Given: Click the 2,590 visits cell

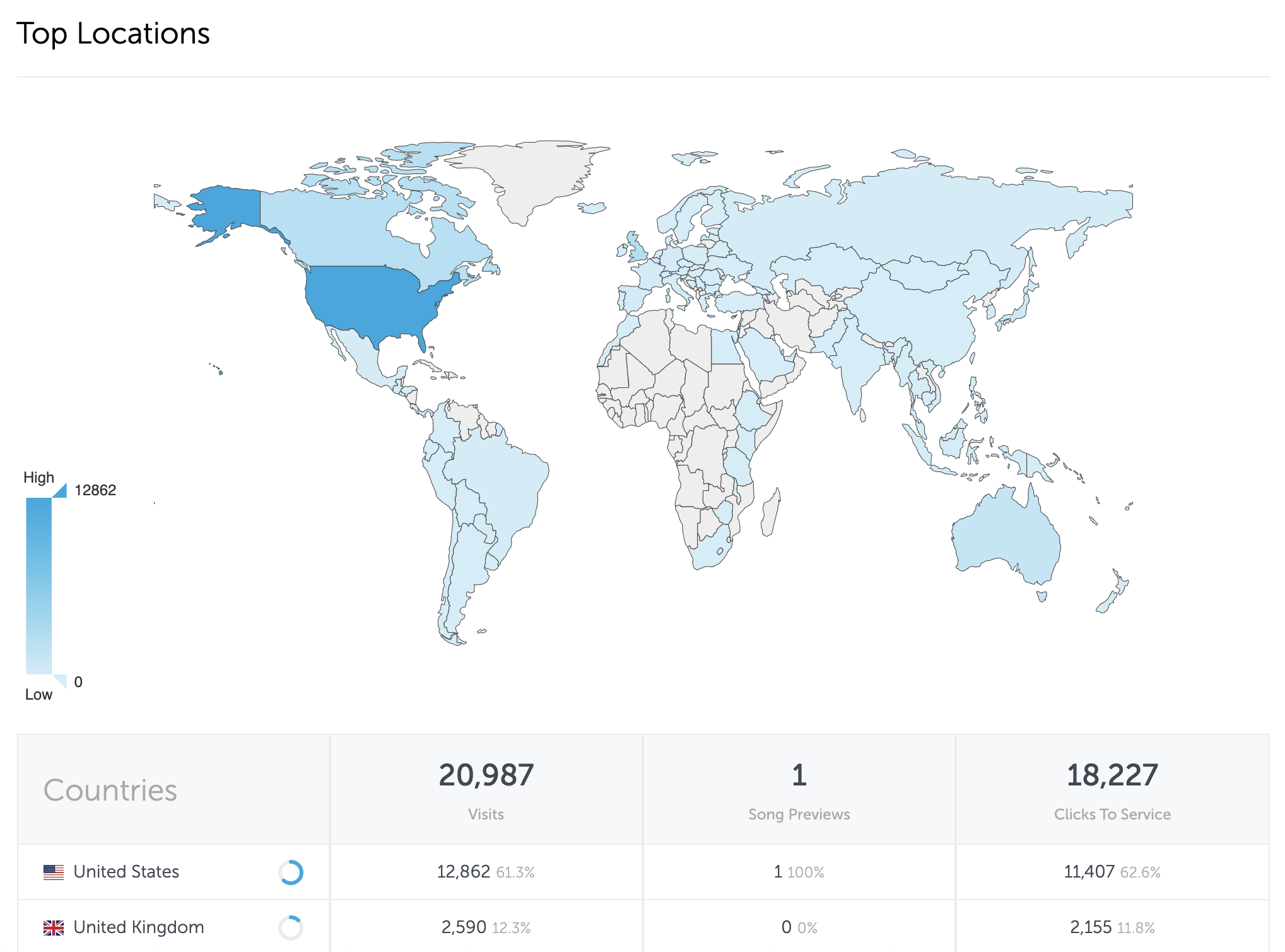Looking at the screenshot, I should click(486, 927).
